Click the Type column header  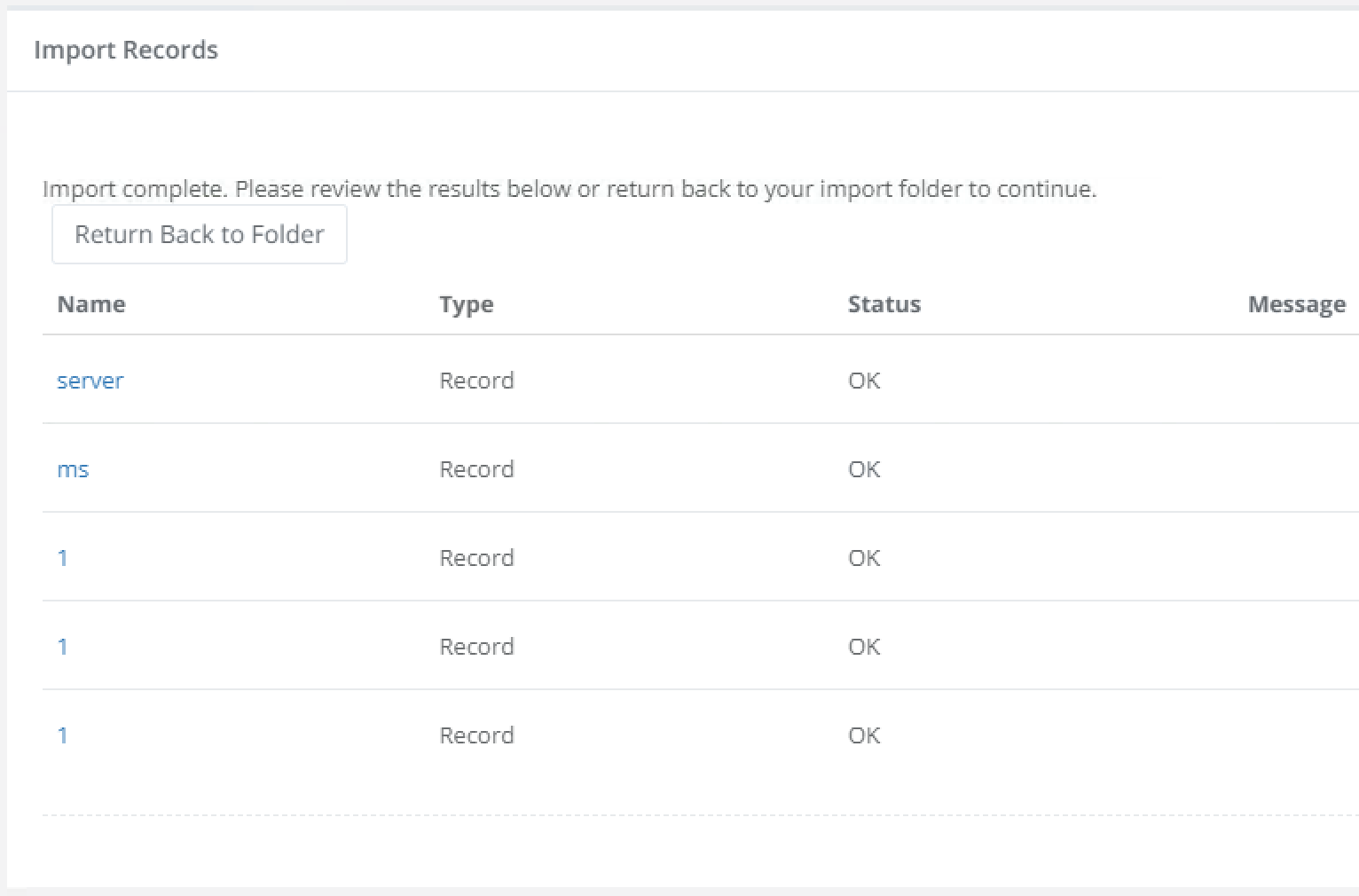coord(467,304)
